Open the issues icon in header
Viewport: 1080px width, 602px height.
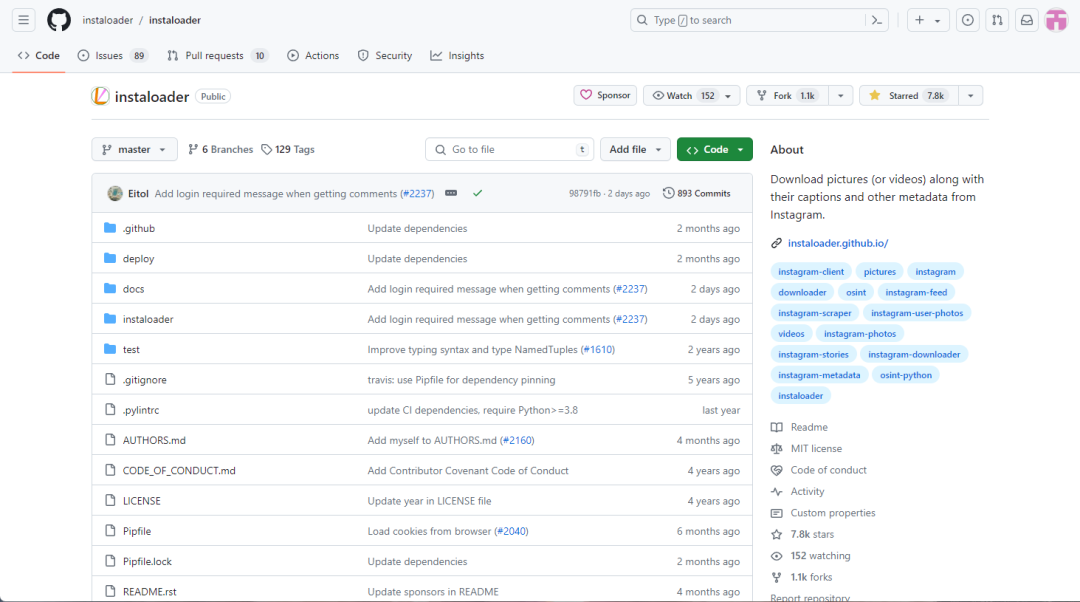pos(967,20)
